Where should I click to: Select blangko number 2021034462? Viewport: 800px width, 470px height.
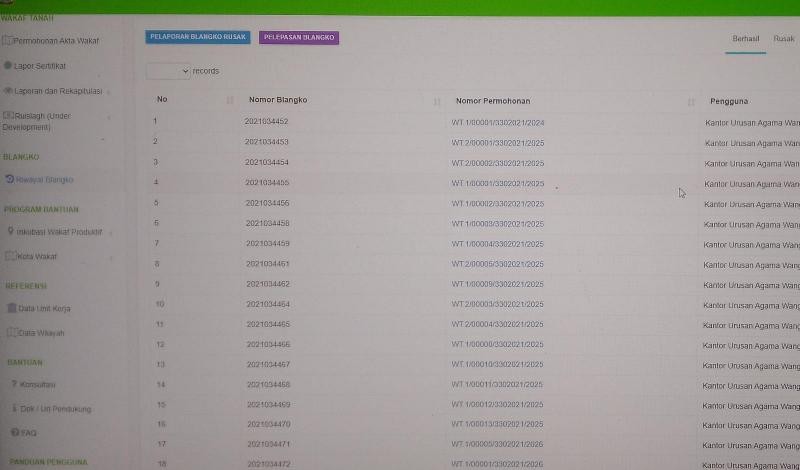268,284
